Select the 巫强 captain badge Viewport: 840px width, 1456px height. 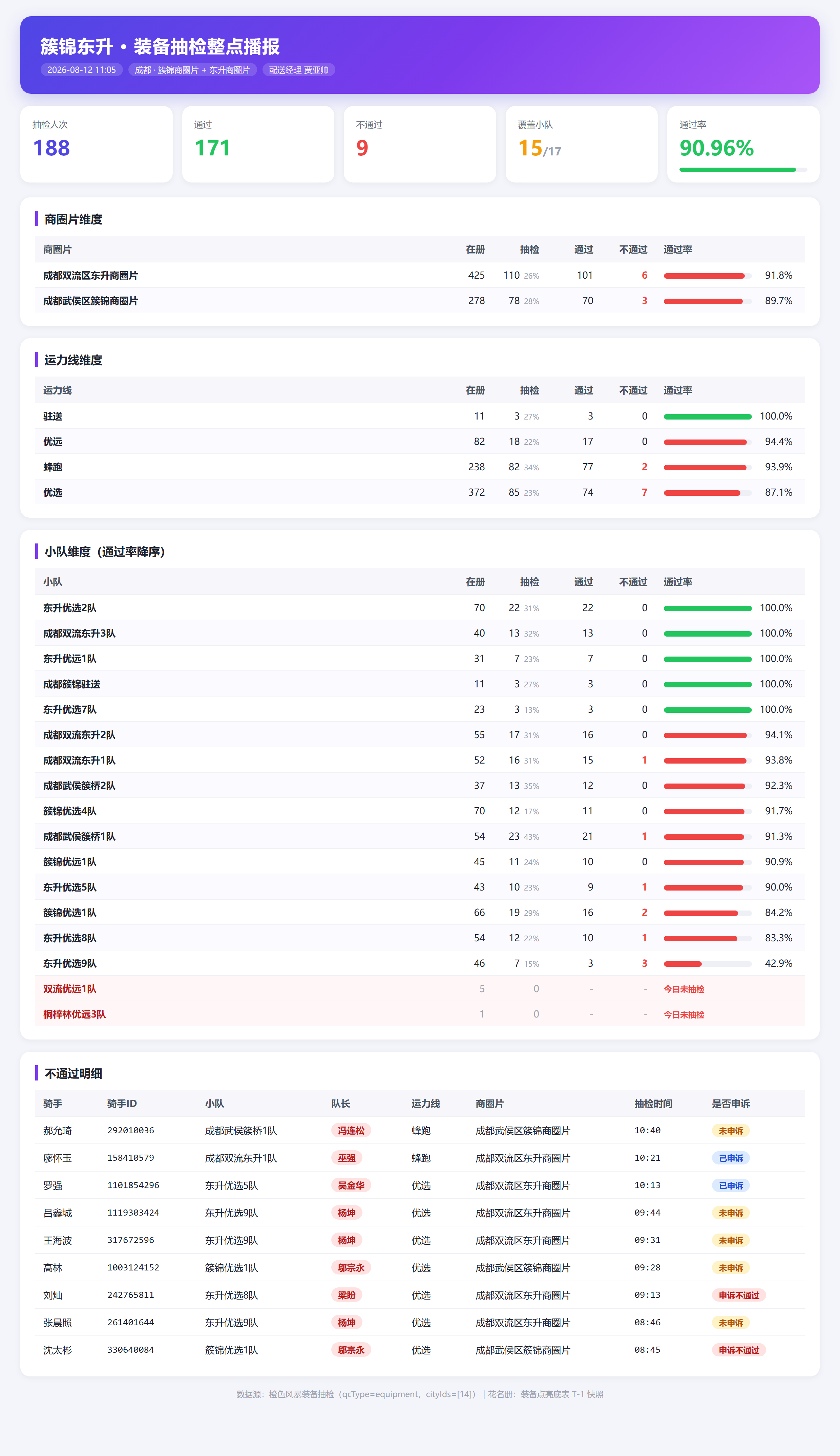pos(346,1157)
